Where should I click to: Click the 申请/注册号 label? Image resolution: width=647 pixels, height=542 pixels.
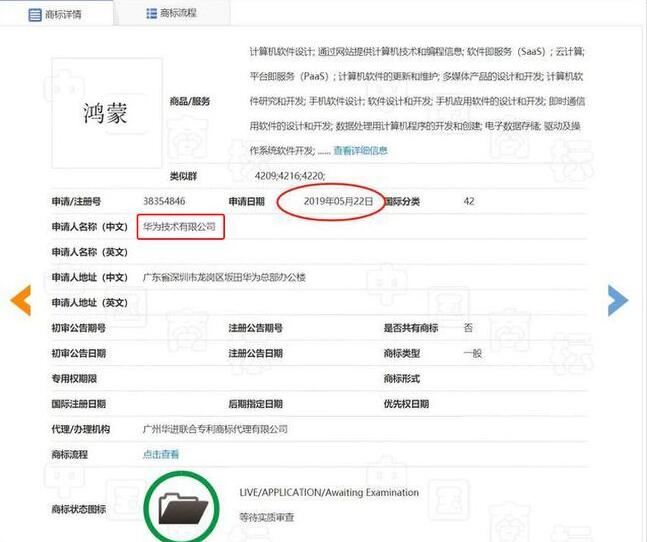[x=76, y=202]
